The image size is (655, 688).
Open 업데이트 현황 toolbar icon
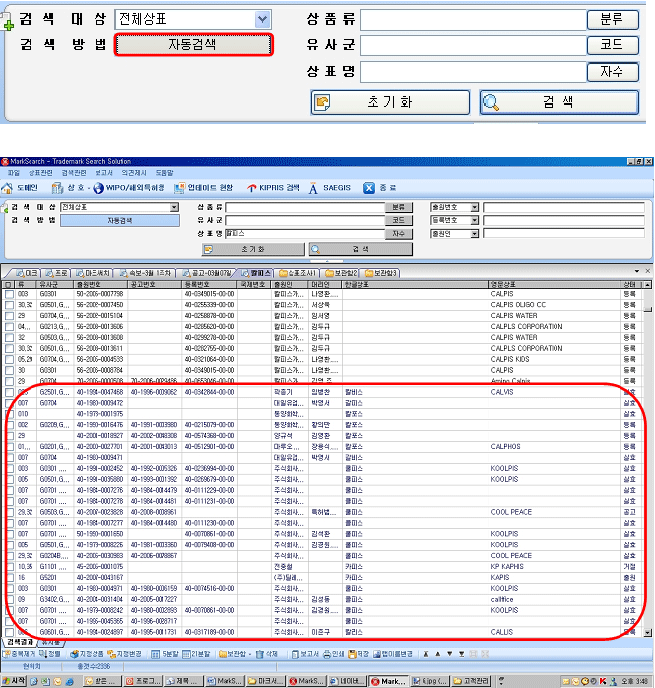click(x=179, y=188)
